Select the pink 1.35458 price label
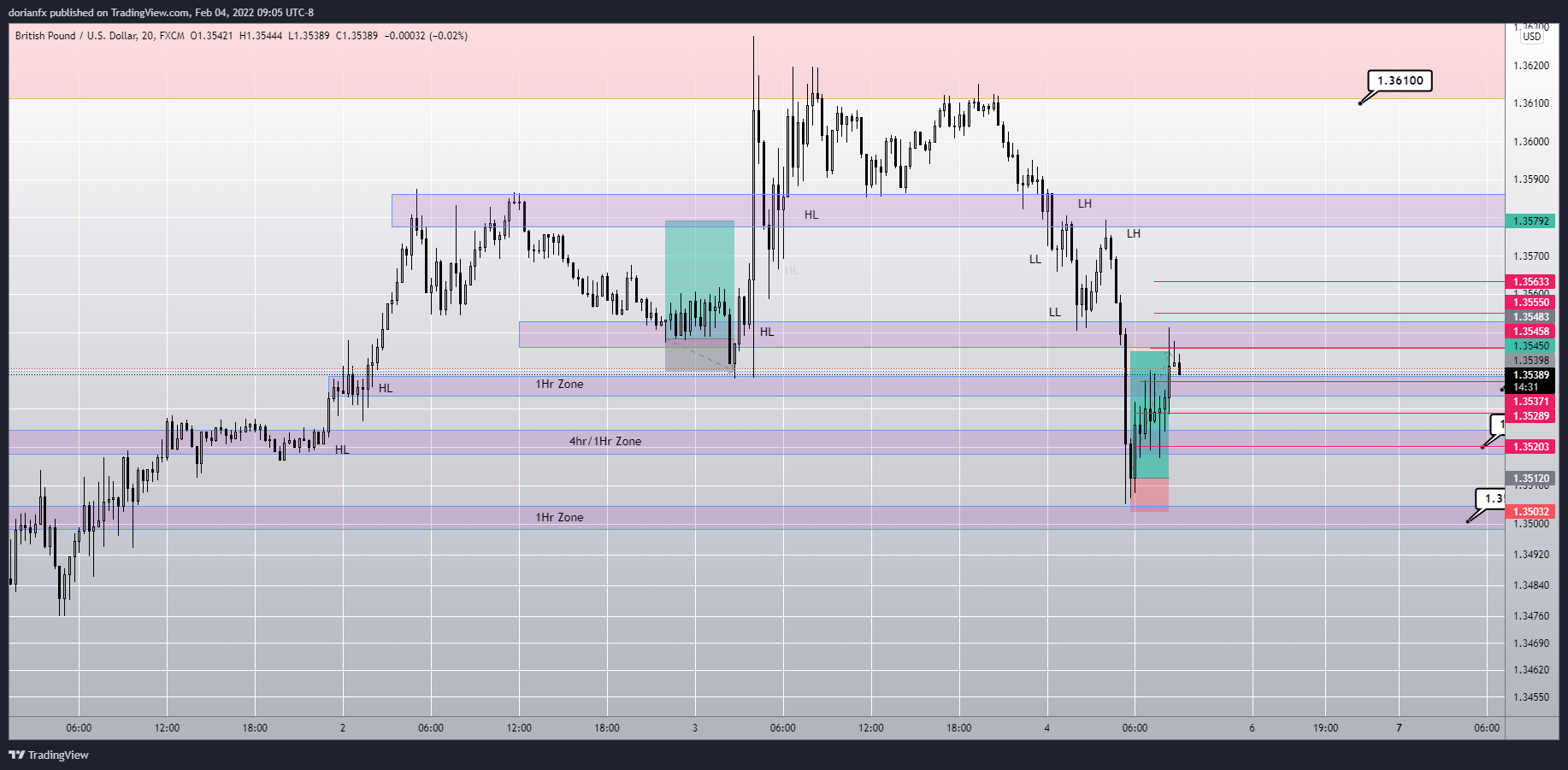1568x770 pixels. [1530, 332]
